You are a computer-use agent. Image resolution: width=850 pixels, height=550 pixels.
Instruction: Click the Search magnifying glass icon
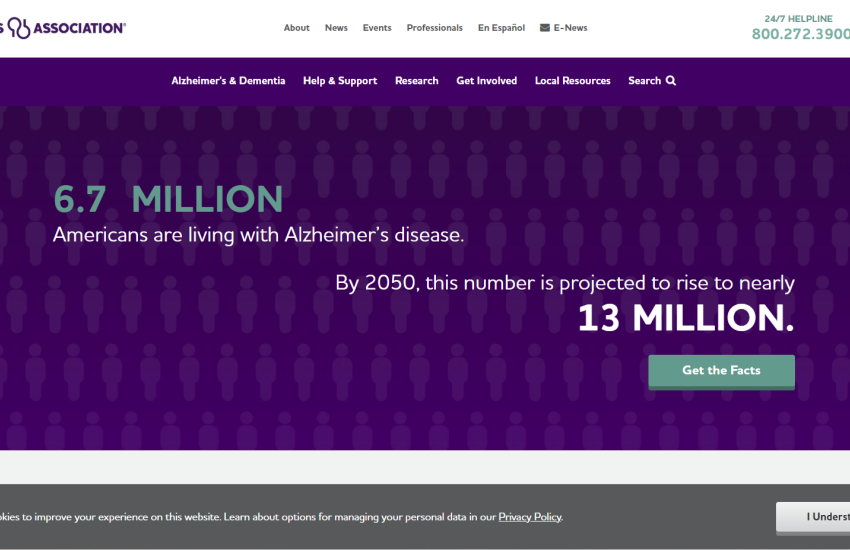pyautogui.click(x=671, y=80)
